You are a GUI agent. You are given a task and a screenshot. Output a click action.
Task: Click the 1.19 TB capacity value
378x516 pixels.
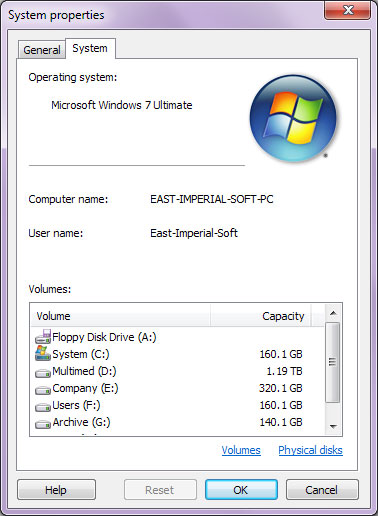click(284, 371)
